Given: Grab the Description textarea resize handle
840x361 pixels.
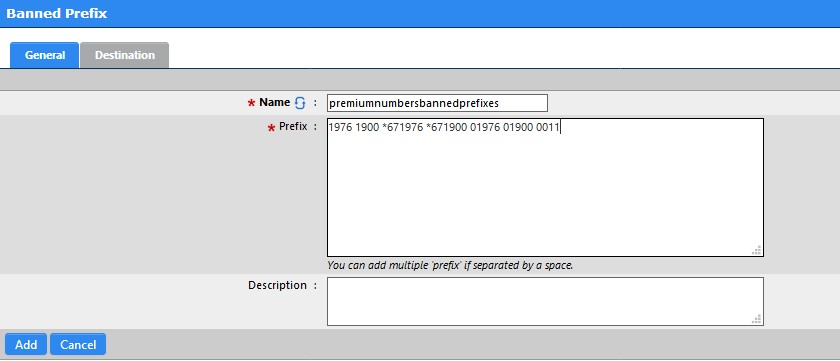Looking at the screenshot, I should click(757, 319).
